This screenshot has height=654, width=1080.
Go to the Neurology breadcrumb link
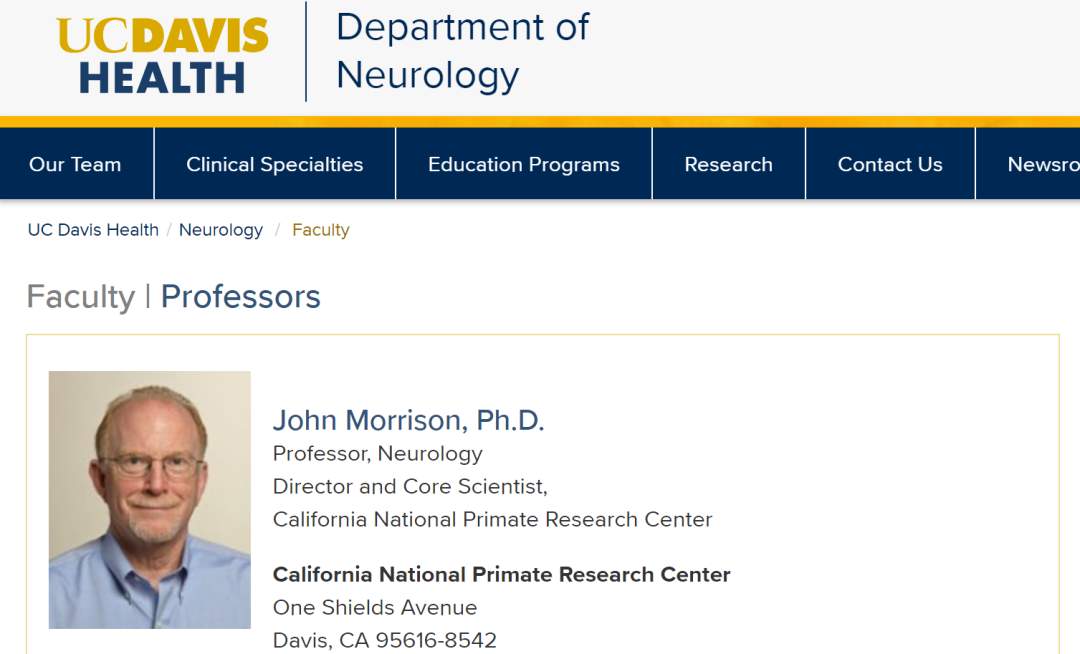tap(220, 230)
